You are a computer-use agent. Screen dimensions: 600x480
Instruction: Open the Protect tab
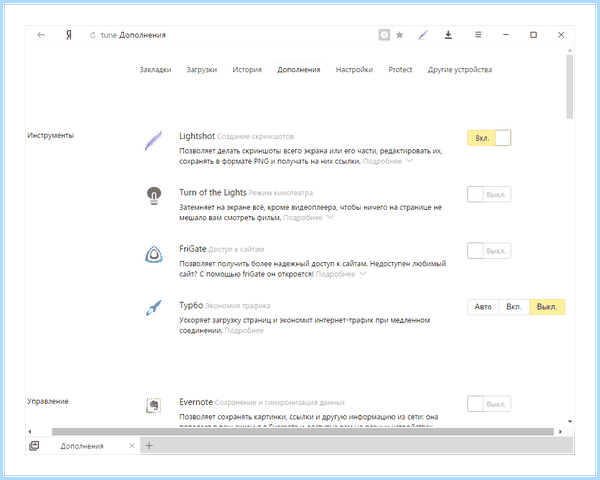[x=400, y=70]
